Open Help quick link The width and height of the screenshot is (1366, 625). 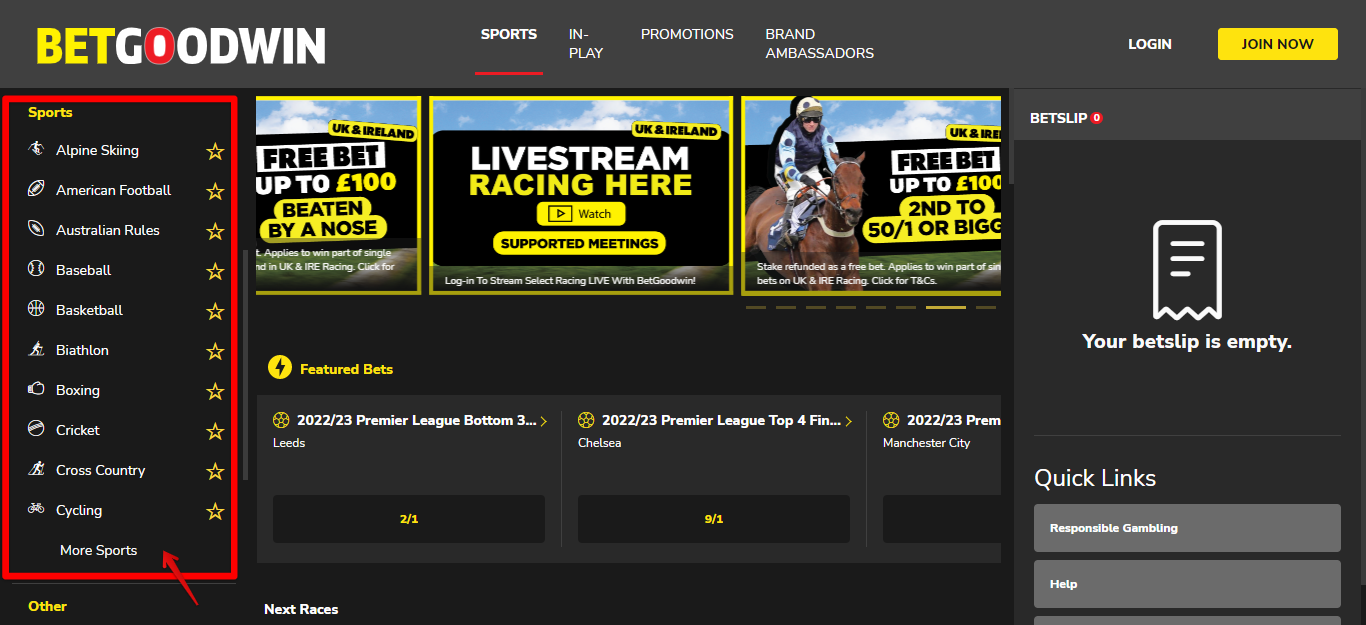[1187, 584]
